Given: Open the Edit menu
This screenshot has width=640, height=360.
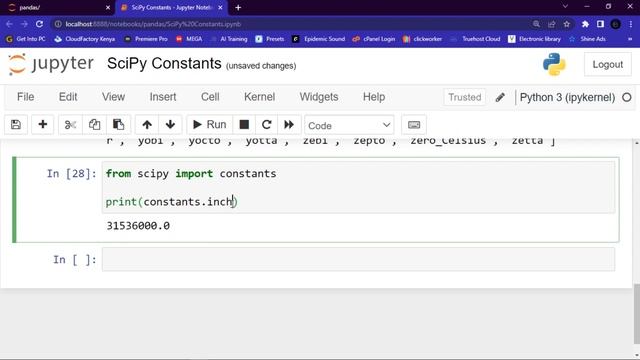Looking at the screenshot, I should pyautogui.click(x=68, y=97).
